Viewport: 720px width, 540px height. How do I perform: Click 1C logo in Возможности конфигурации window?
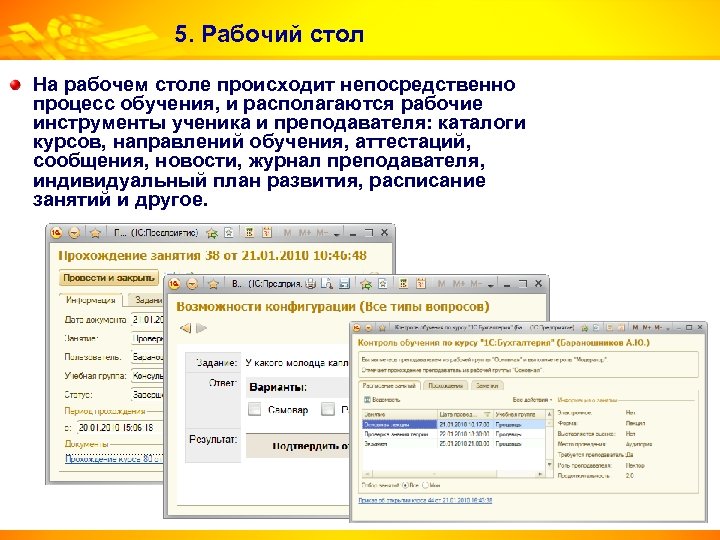174,284
